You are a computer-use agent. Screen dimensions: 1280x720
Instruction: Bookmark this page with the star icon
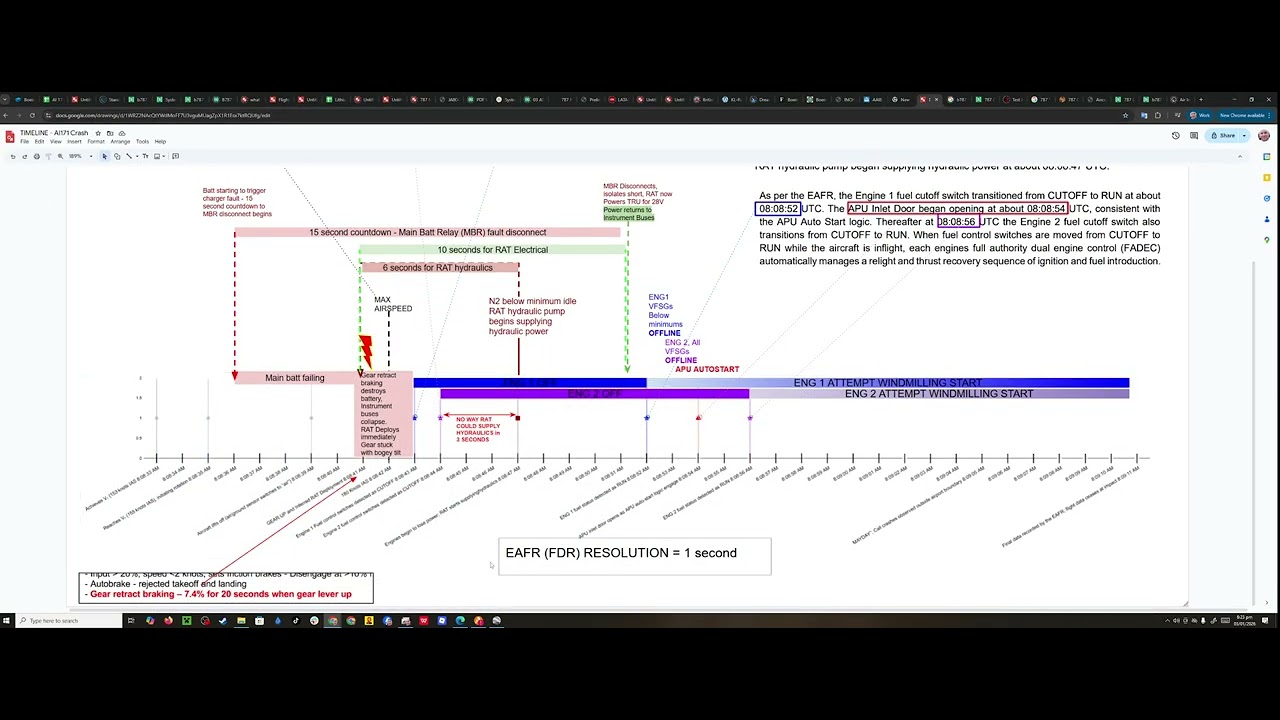coord(1125,115)
